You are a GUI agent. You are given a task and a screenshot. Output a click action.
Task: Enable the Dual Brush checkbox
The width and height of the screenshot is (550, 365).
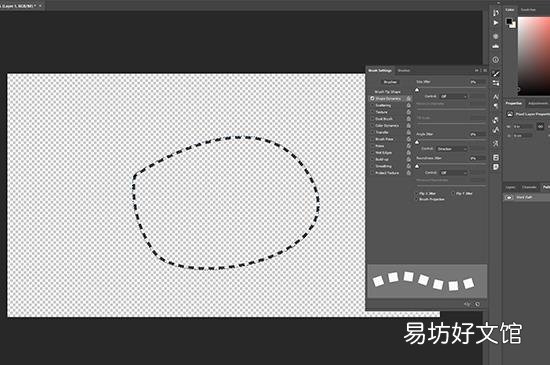(x=372, y=119)
